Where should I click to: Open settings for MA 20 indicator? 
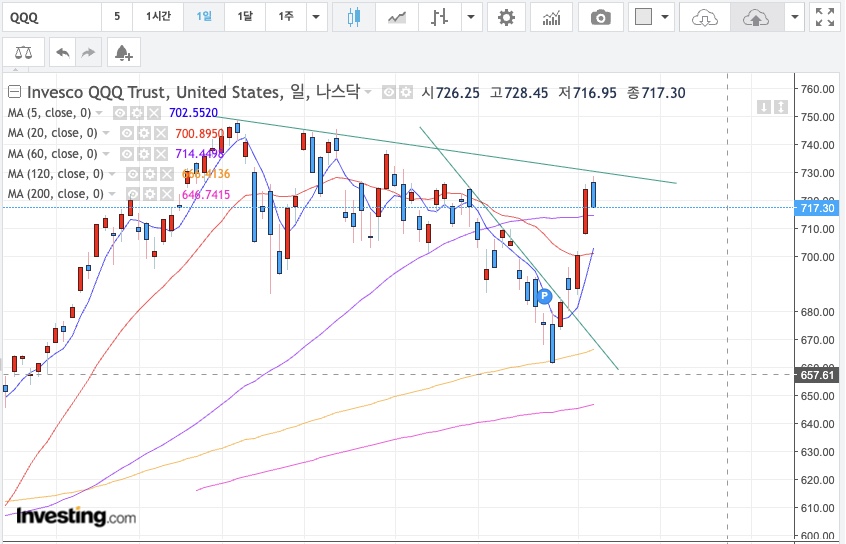tap(144, 133)
